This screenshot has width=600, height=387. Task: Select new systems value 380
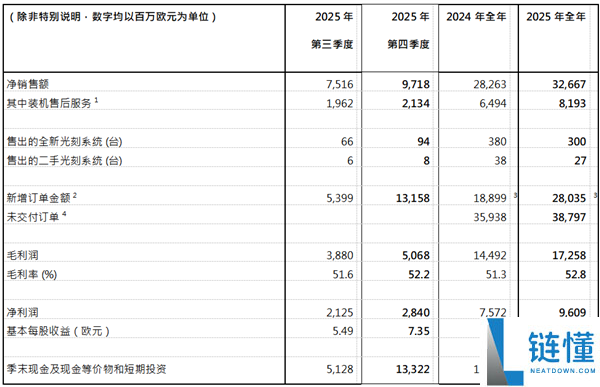[497, 142]
